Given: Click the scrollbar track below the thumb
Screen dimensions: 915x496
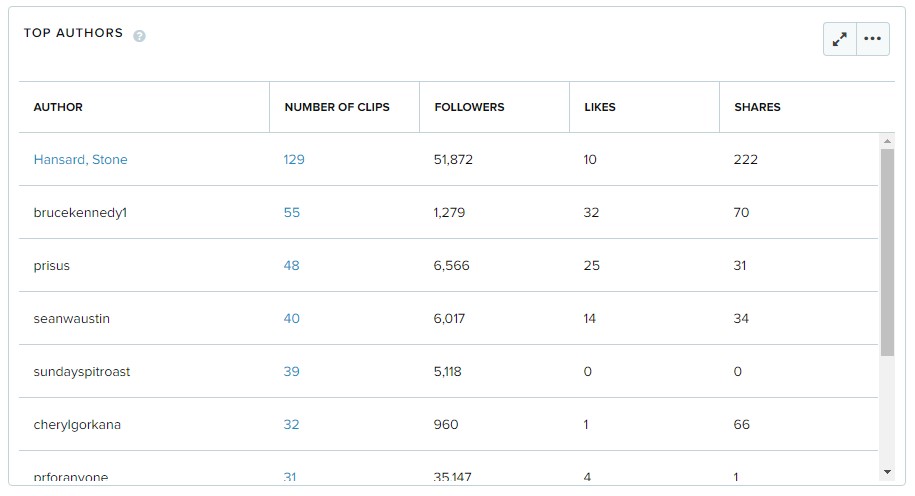Looking at the screenshot, I should (x=887, y=410).
